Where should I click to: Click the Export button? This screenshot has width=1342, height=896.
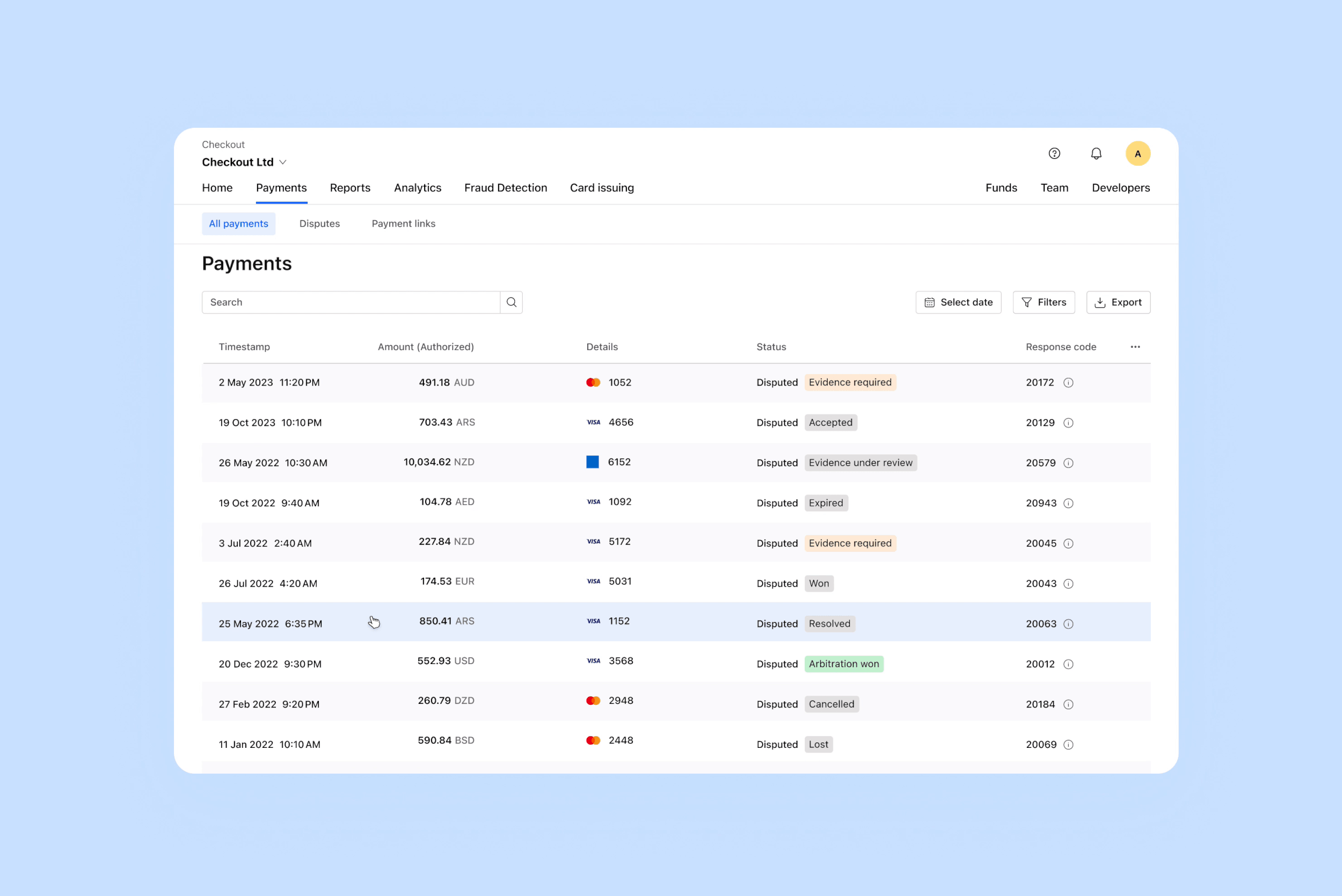1118,302
